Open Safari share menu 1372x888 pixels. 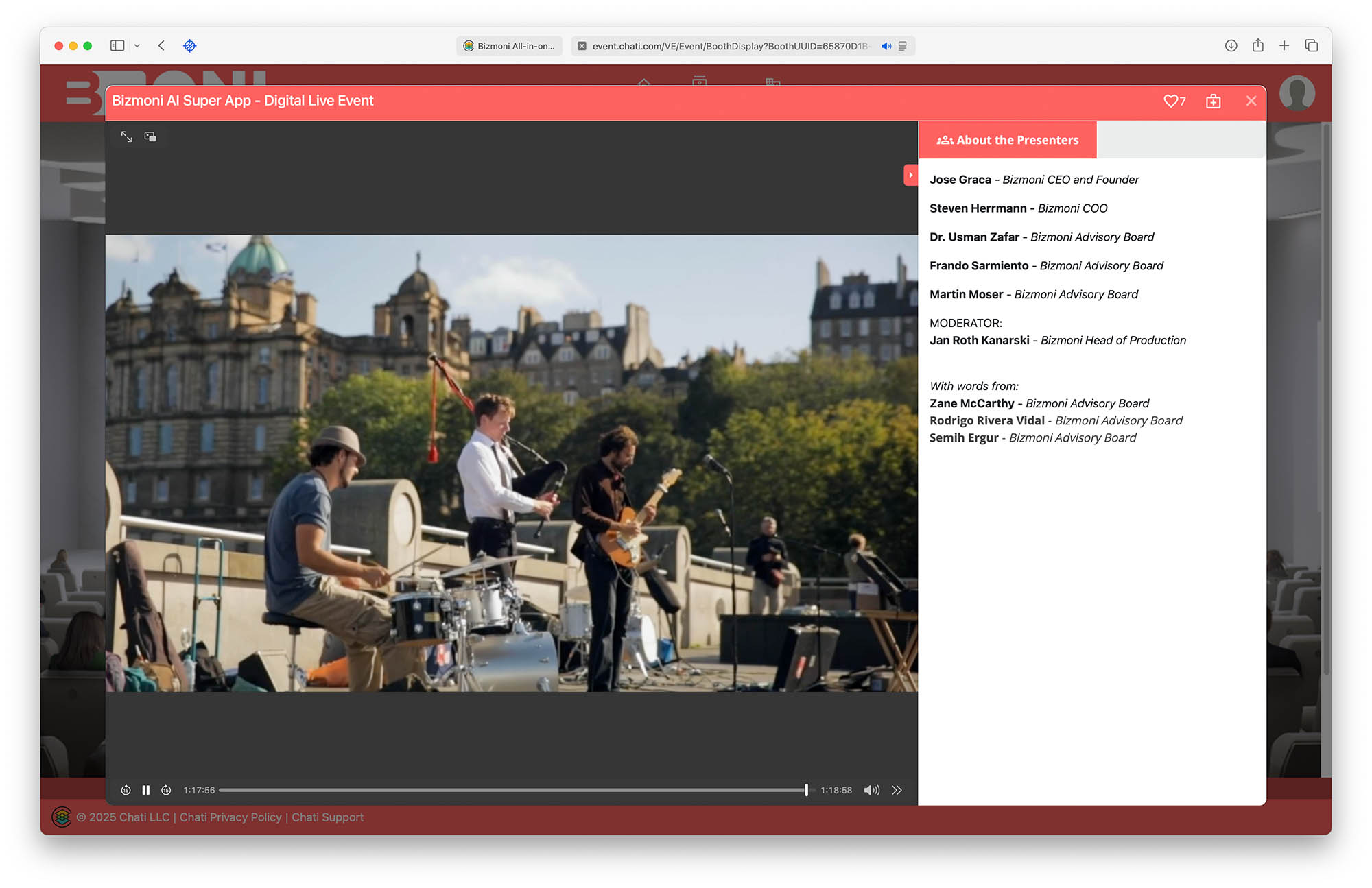[x=1257, y=46]
